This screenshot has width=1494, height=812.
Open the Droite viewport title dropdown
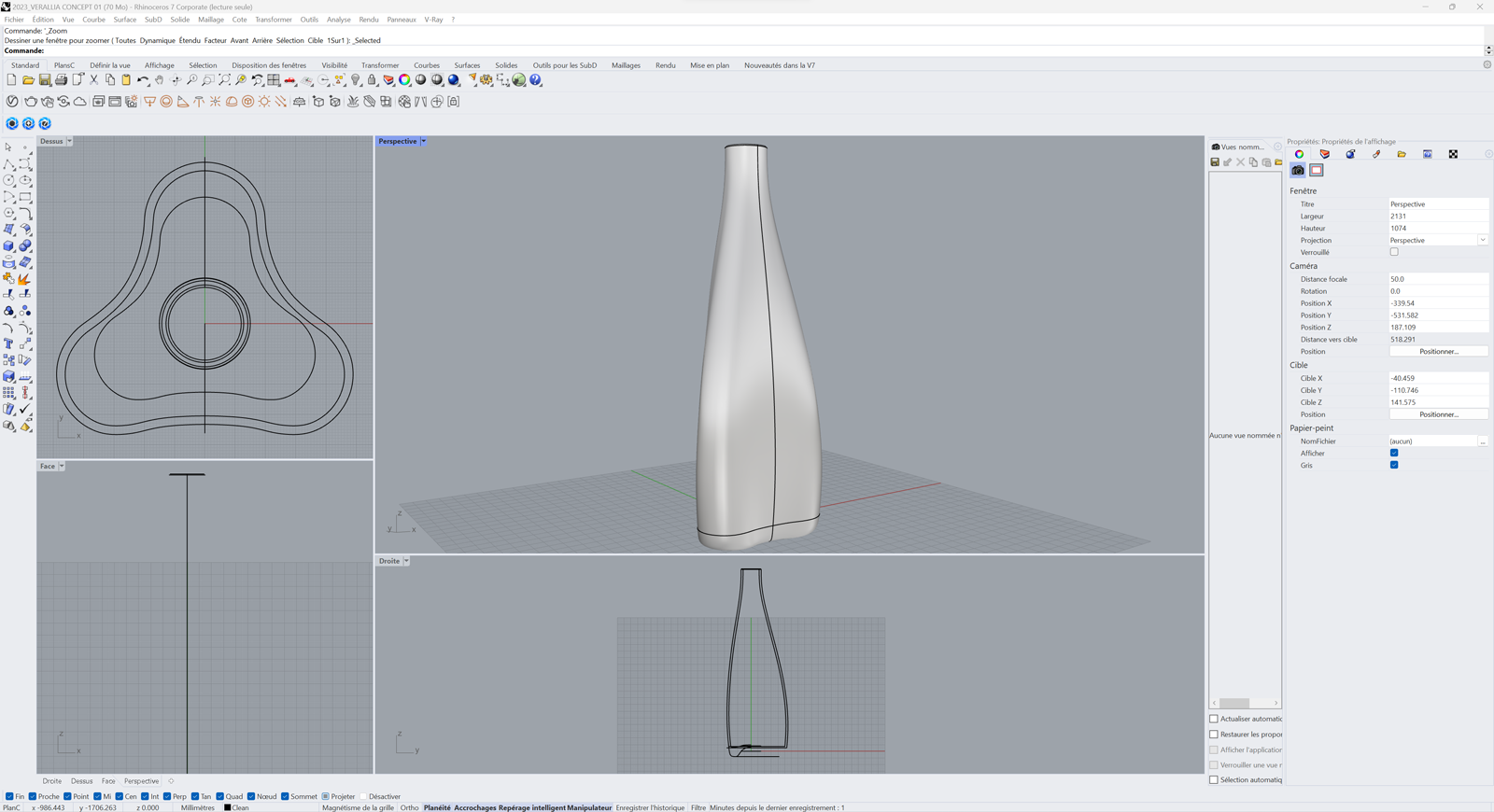click(406, 561)
